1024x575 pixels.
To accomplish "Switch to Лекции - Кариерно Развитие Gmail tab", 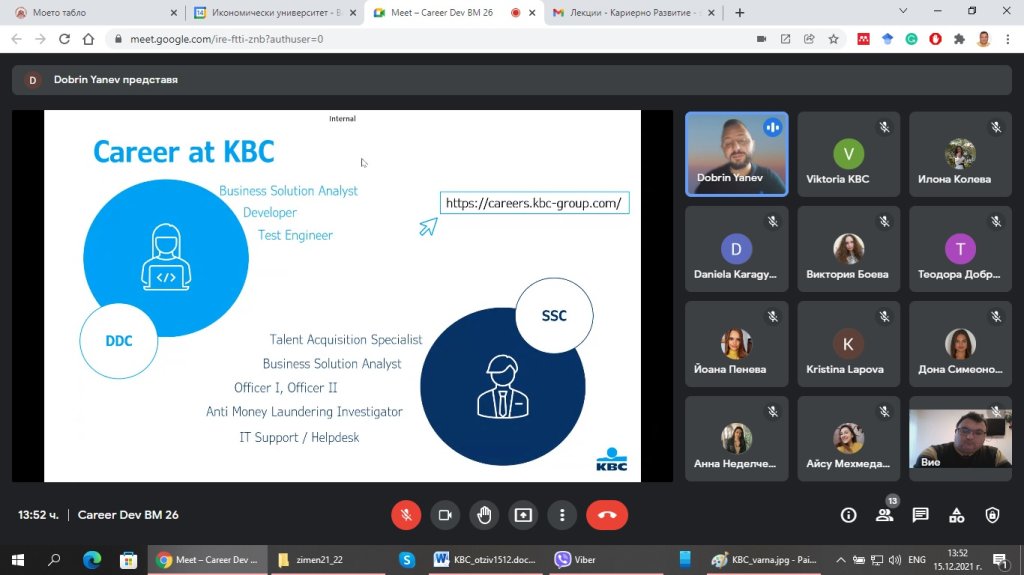I will (633, 12).
